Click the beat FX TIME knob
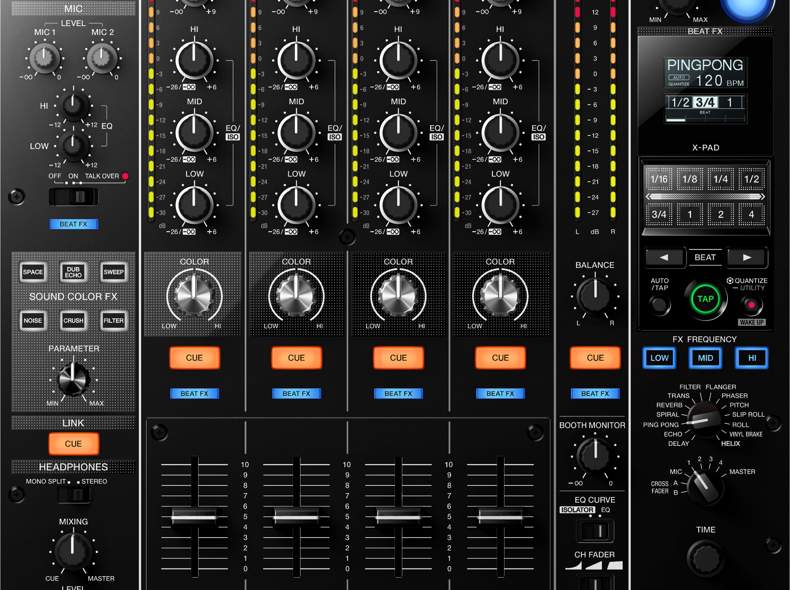Viewport: 790px width, 590px height. pos(705,558)
